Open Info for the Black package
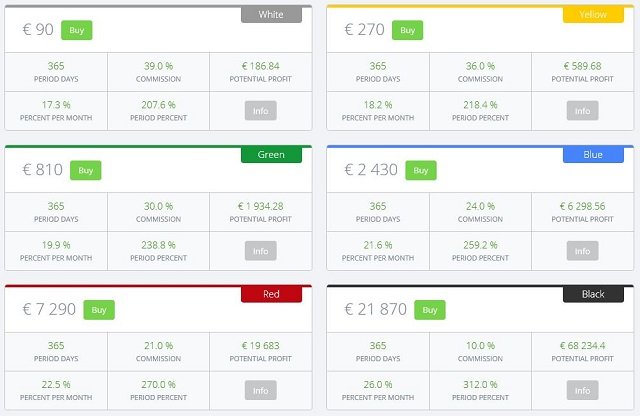This screenshot has height=416, width=640. click(x=582, y=390)
